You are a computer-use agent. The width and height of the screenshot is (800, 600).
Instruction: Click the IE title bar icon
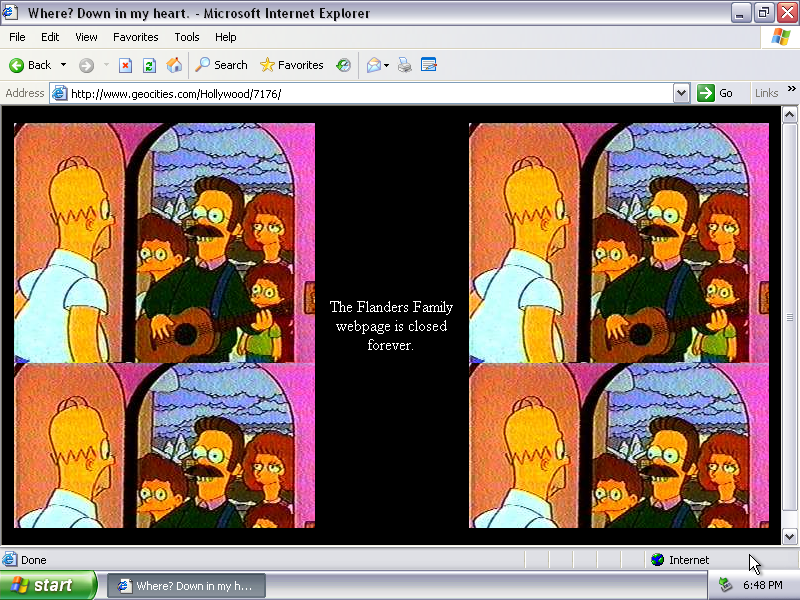point(11,12)
